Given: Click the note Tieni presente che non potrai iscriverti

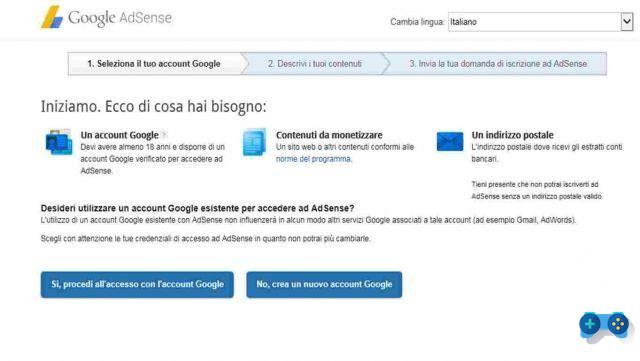Looking at the screenshot, I should [x=537, y=190].
